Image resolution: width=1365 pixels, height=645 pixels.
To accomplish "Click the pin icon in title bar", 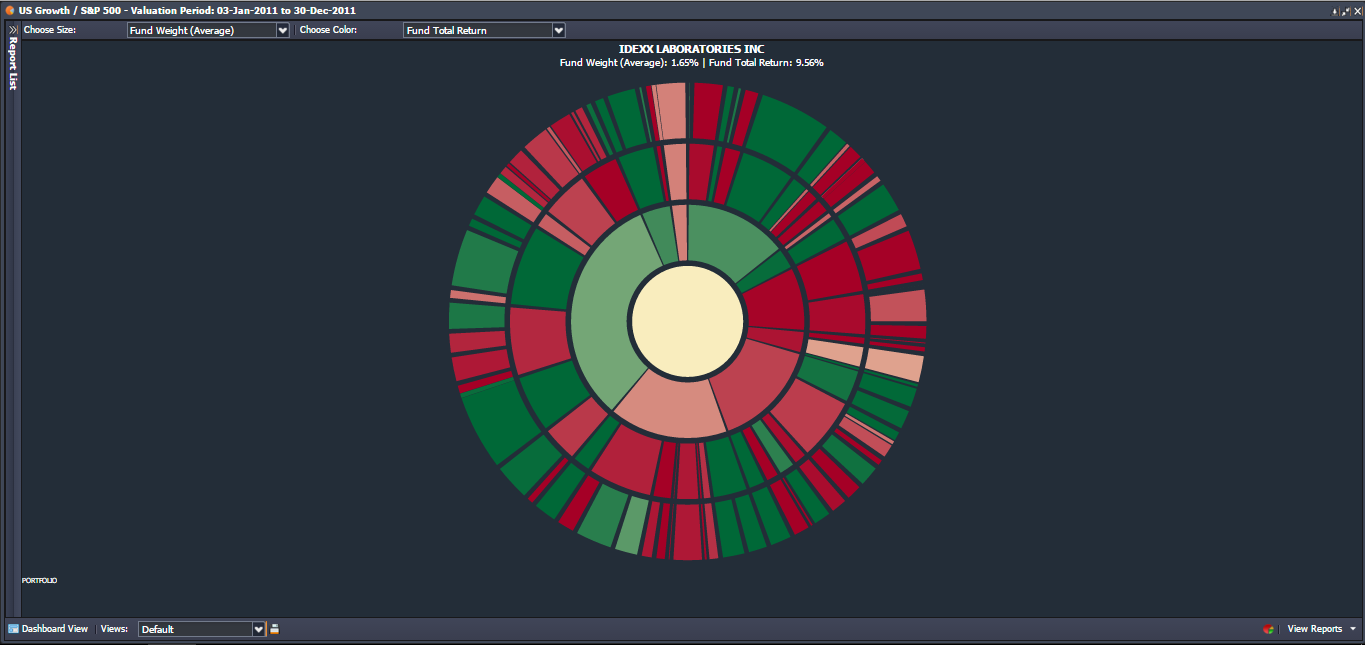I will click(1335, 11).
